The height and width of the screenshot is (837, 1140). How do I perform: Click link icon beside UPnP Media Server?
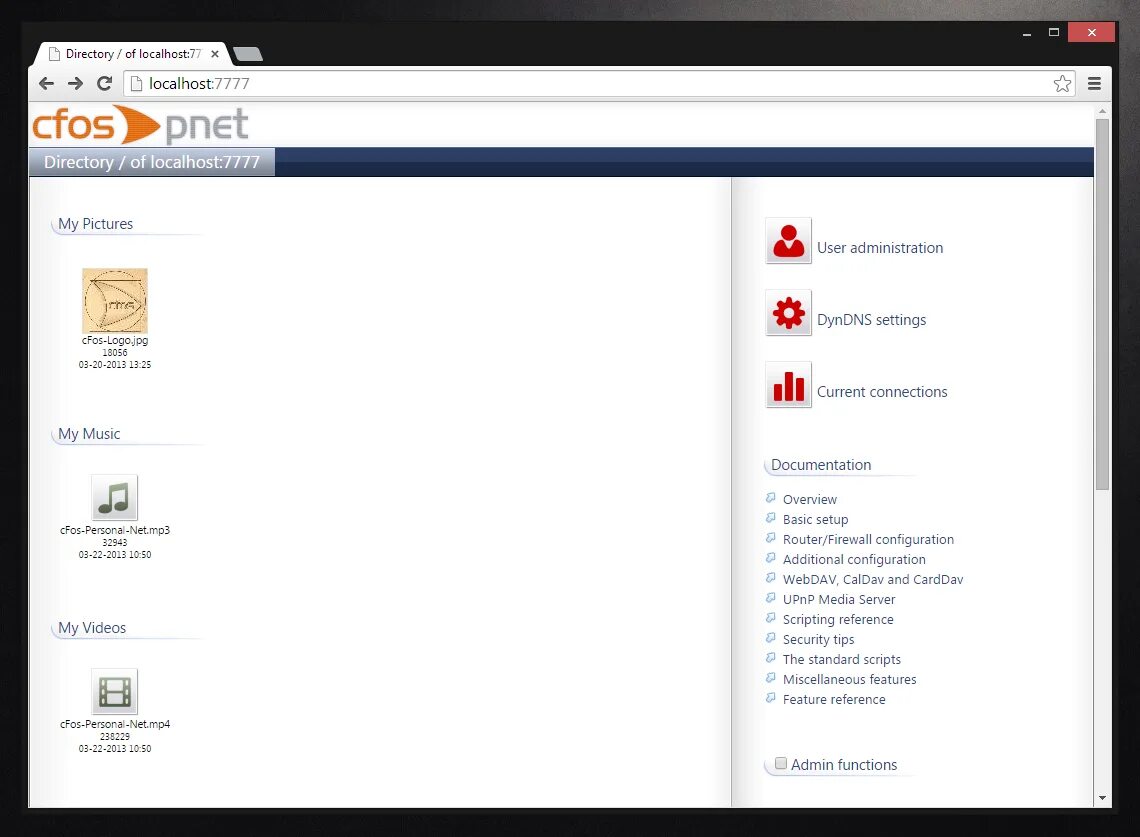771,598
